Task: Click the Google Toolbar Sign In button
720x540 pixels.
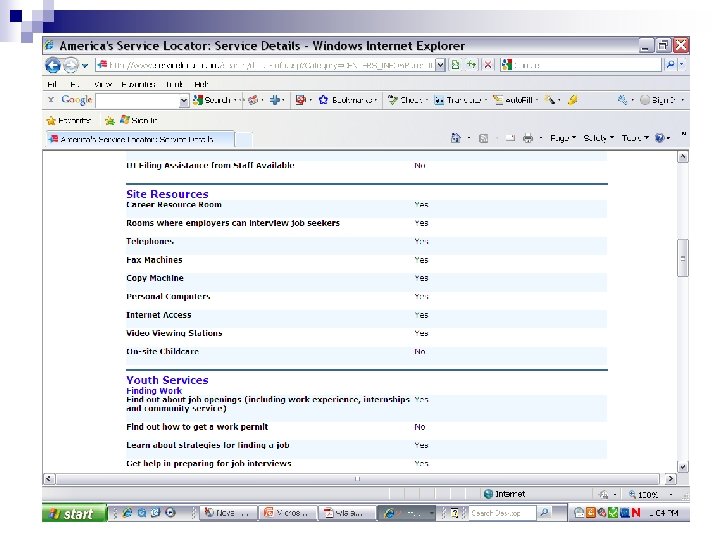Action: (x=658, y=100)
